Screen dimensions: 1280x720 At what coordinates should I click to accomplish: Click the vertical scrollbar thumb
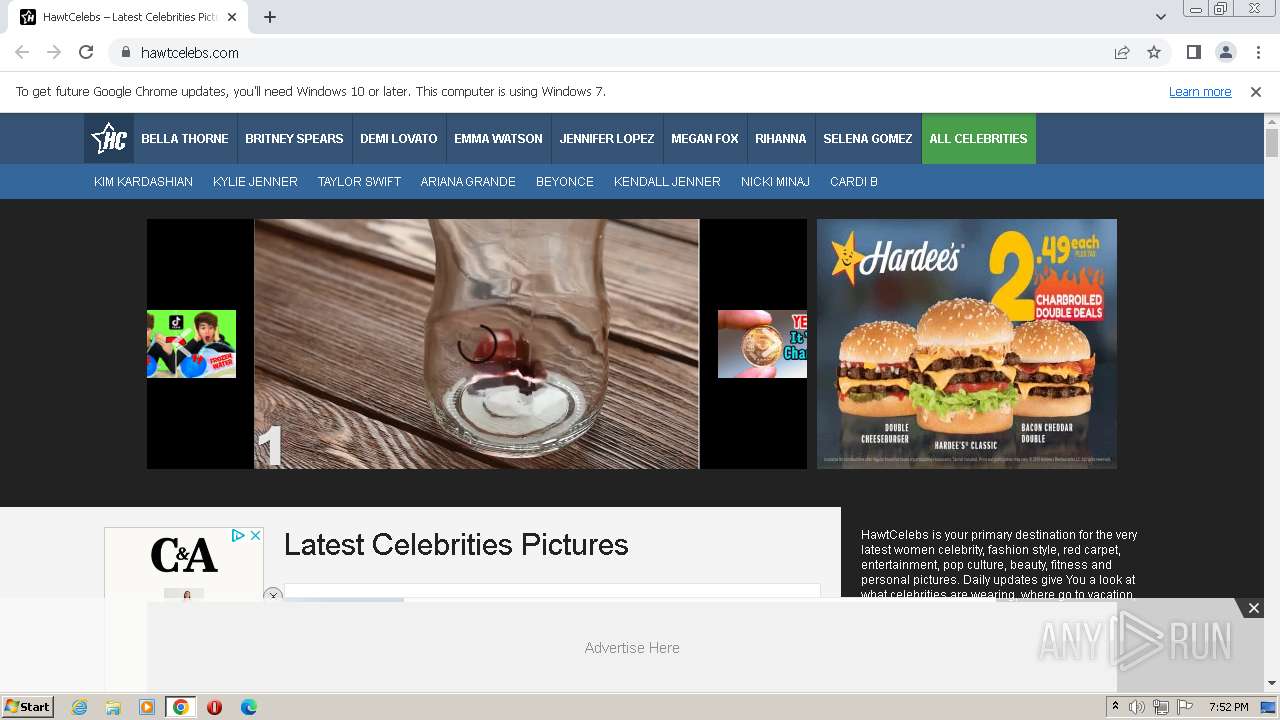(x=1272, y=143)
